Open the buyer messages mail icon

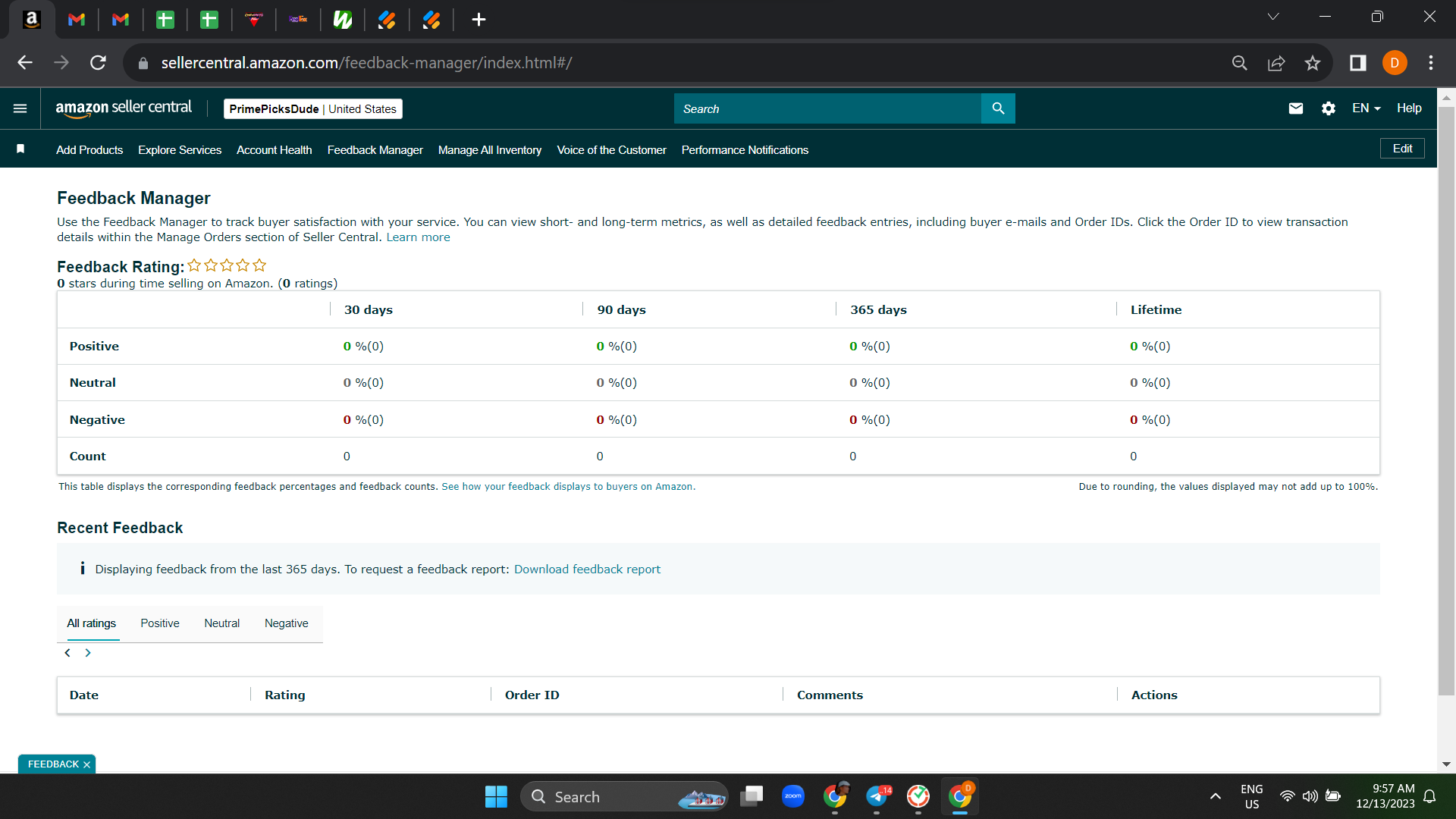[x=1296, y=108]
